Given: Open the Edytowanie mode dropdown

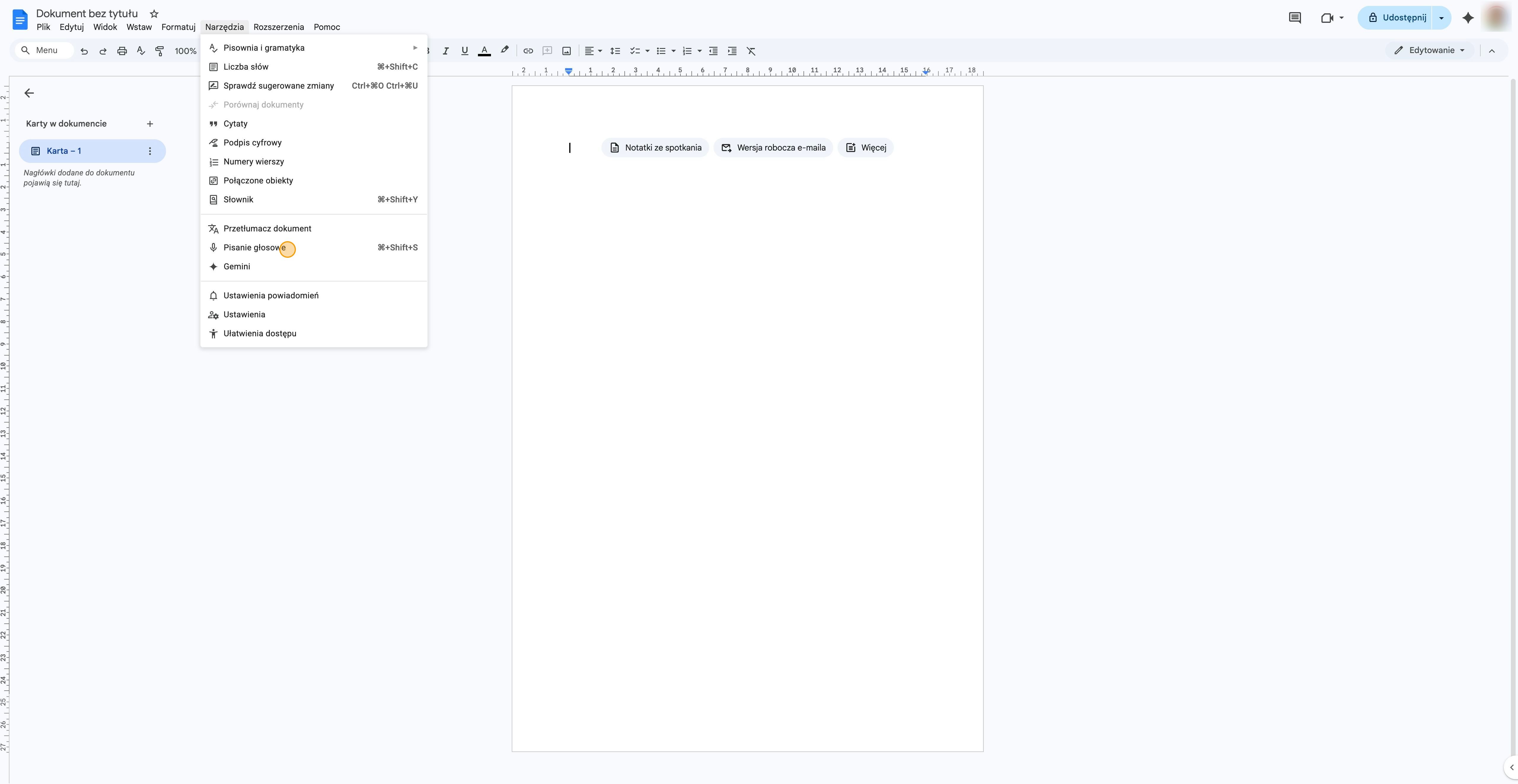Looking at the screenshot, I should (x=1429, y=51).
